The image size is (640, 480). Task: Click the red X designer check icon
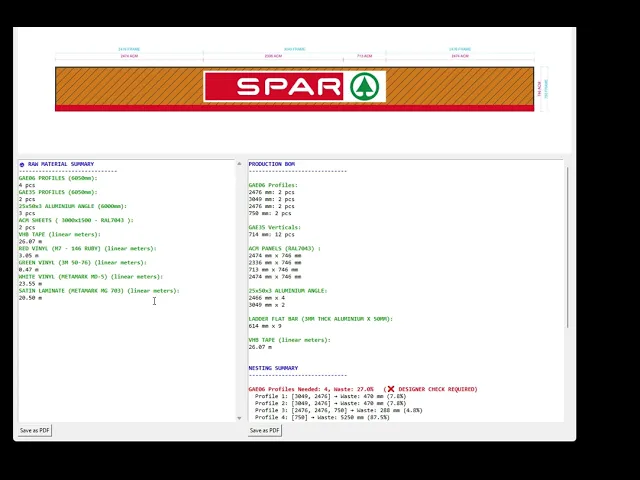391,389
